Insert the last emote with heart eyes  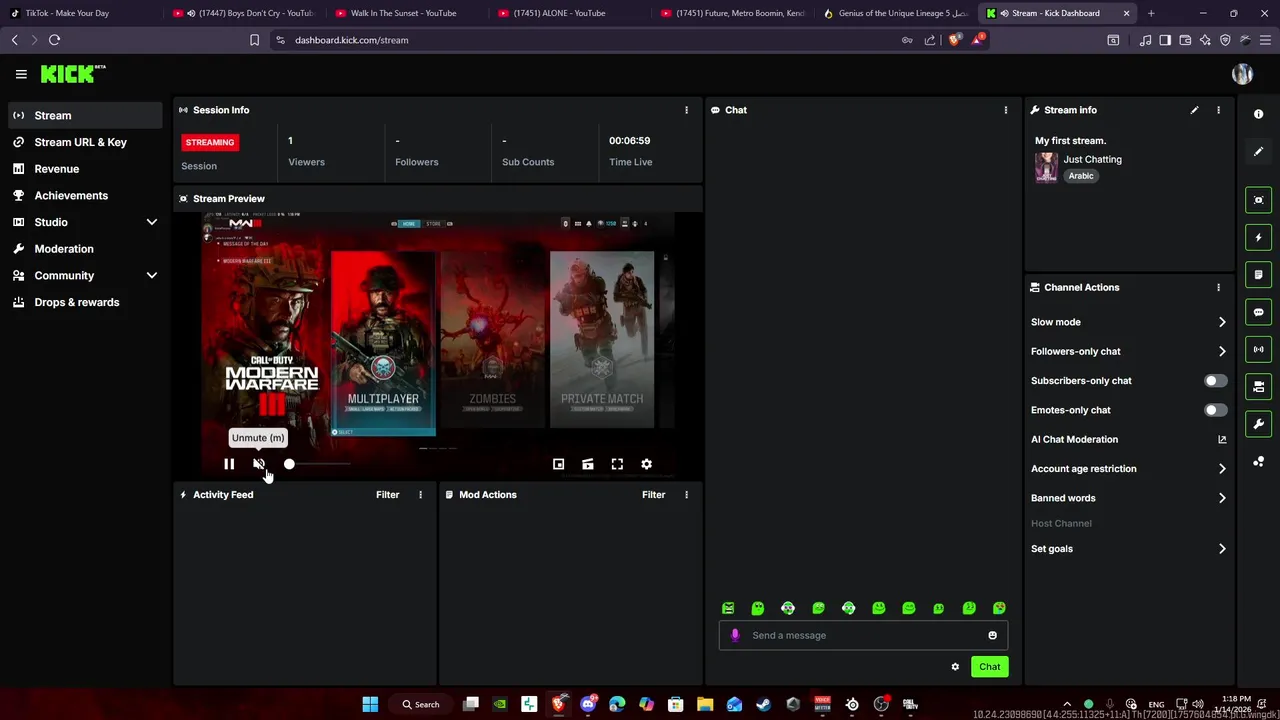click(999, 608)
